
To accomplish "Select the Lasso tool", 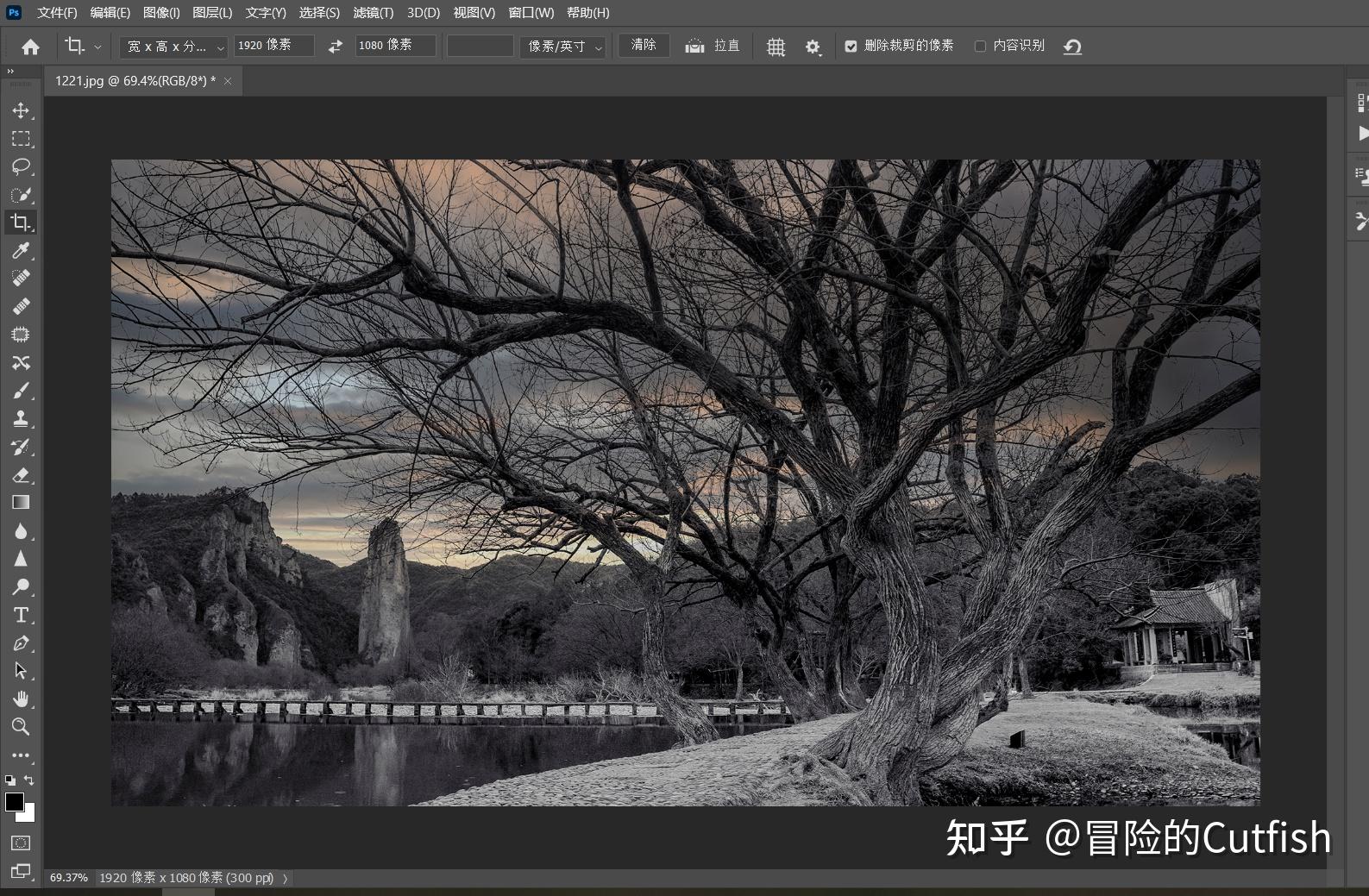I will [21, 166].
